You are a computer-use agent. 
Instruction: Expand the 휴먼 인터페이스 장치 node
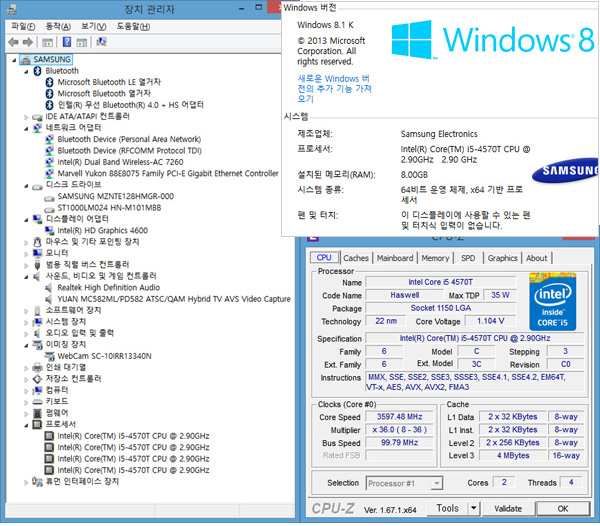coord(26,482)
